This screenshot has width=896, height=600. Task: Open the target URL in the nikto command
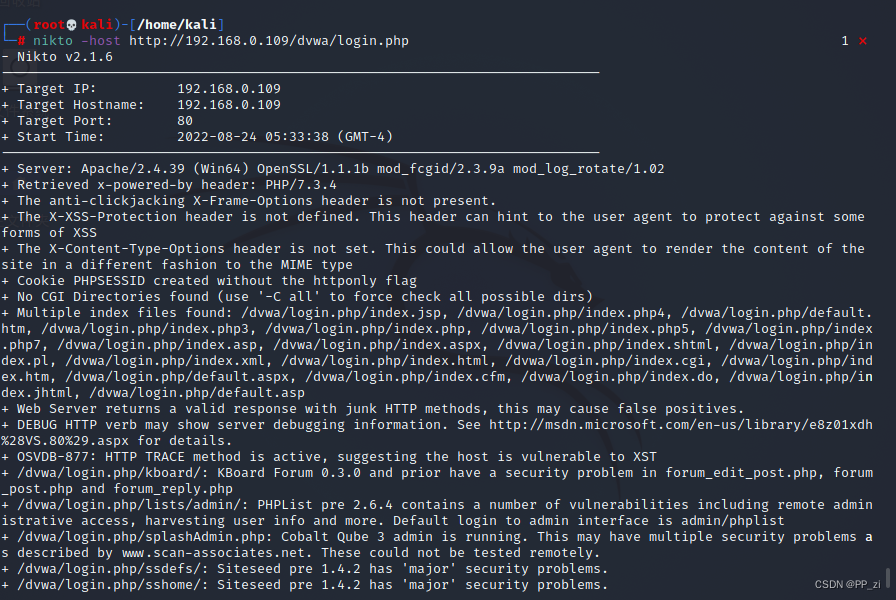point(268,41)
